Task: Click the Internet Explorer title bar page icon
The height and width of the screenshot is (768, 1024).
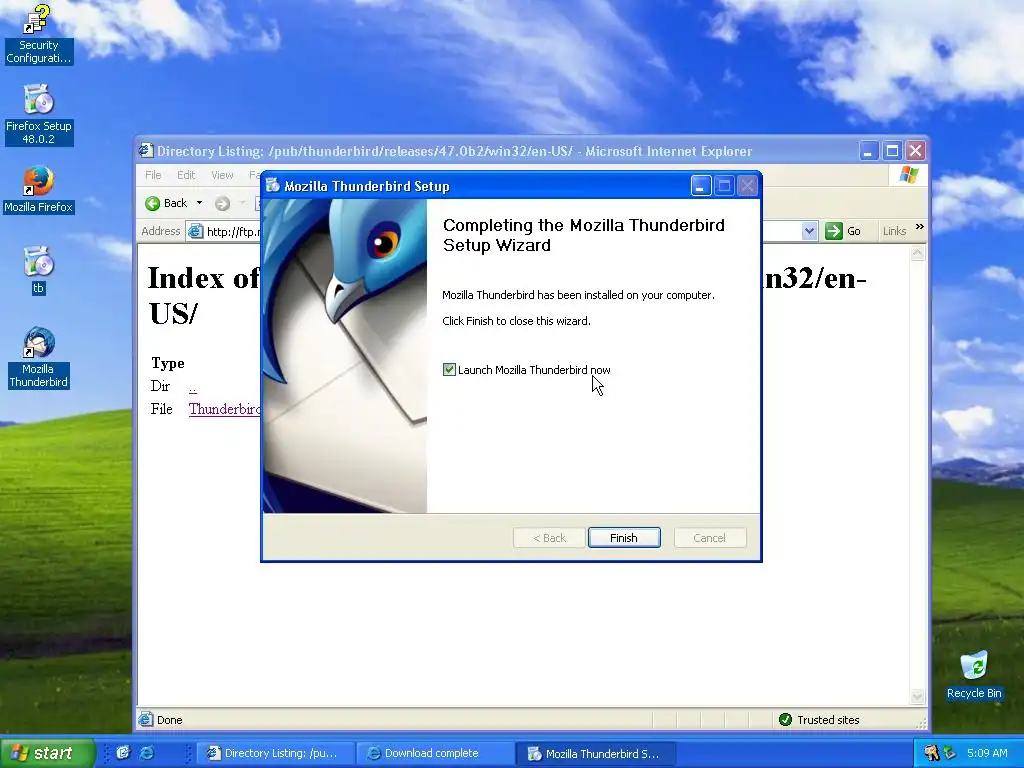Action: 146,151
